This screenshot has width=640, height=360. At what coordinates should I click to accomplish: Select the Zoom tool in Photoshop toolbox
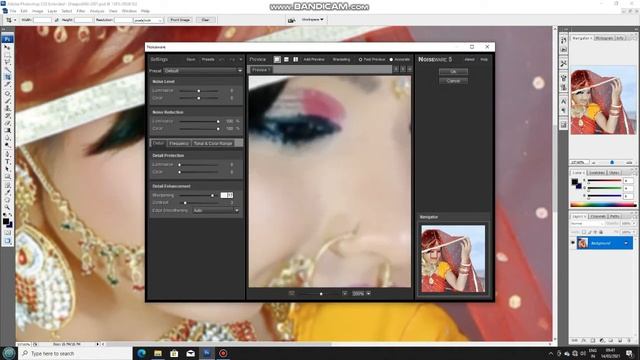[x=7, y=207]
